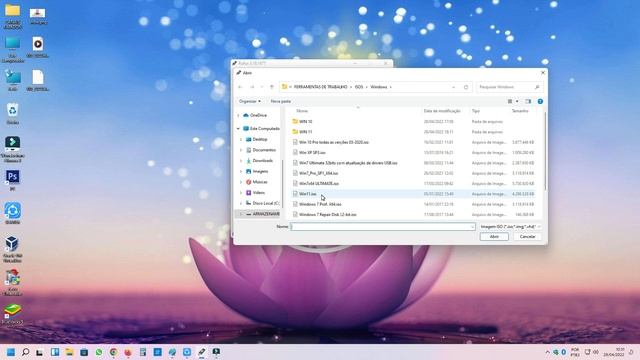Open the Organizar dropdown menu

point(250,101)
